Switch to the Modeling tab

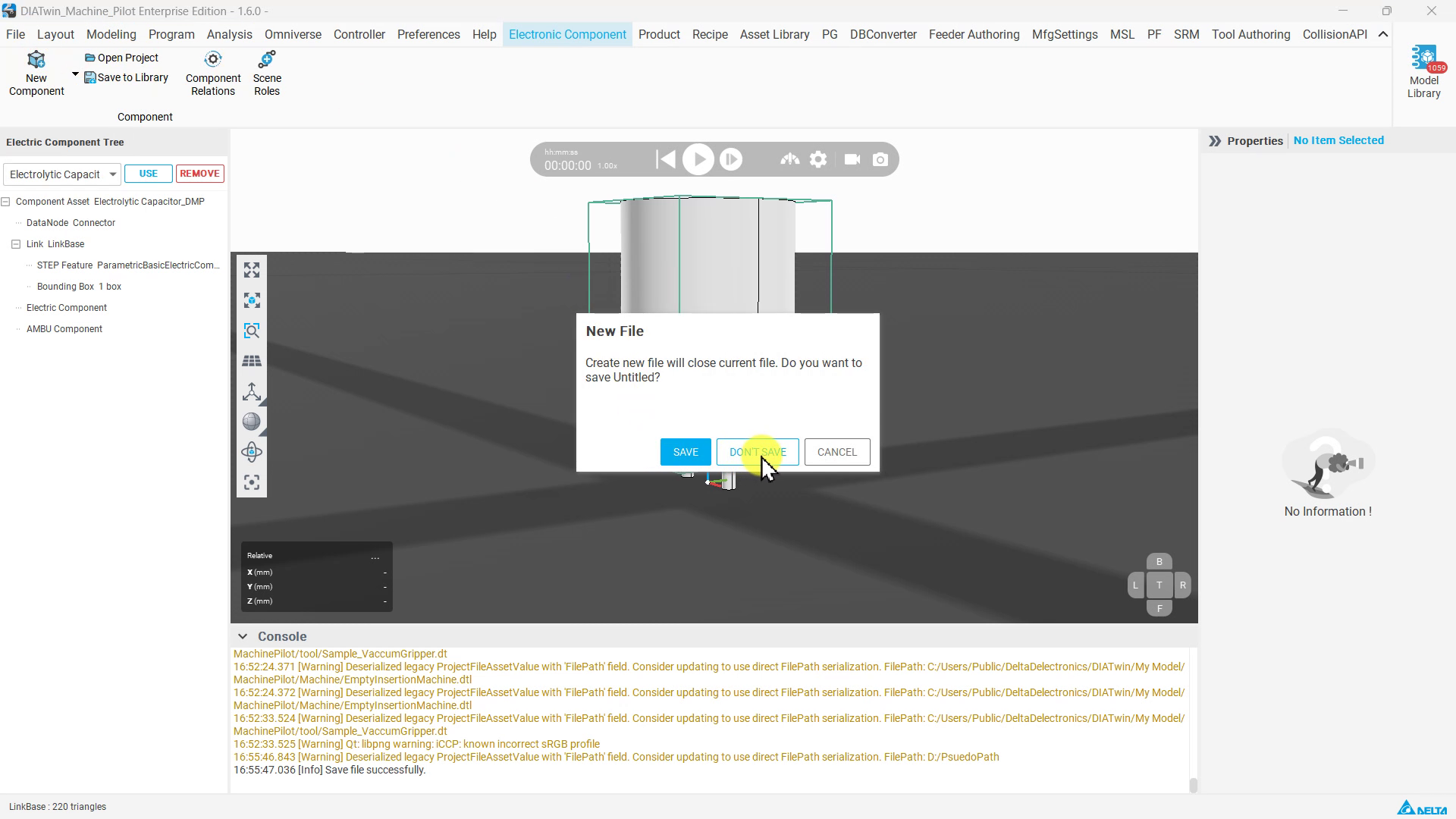coord(111,35)
